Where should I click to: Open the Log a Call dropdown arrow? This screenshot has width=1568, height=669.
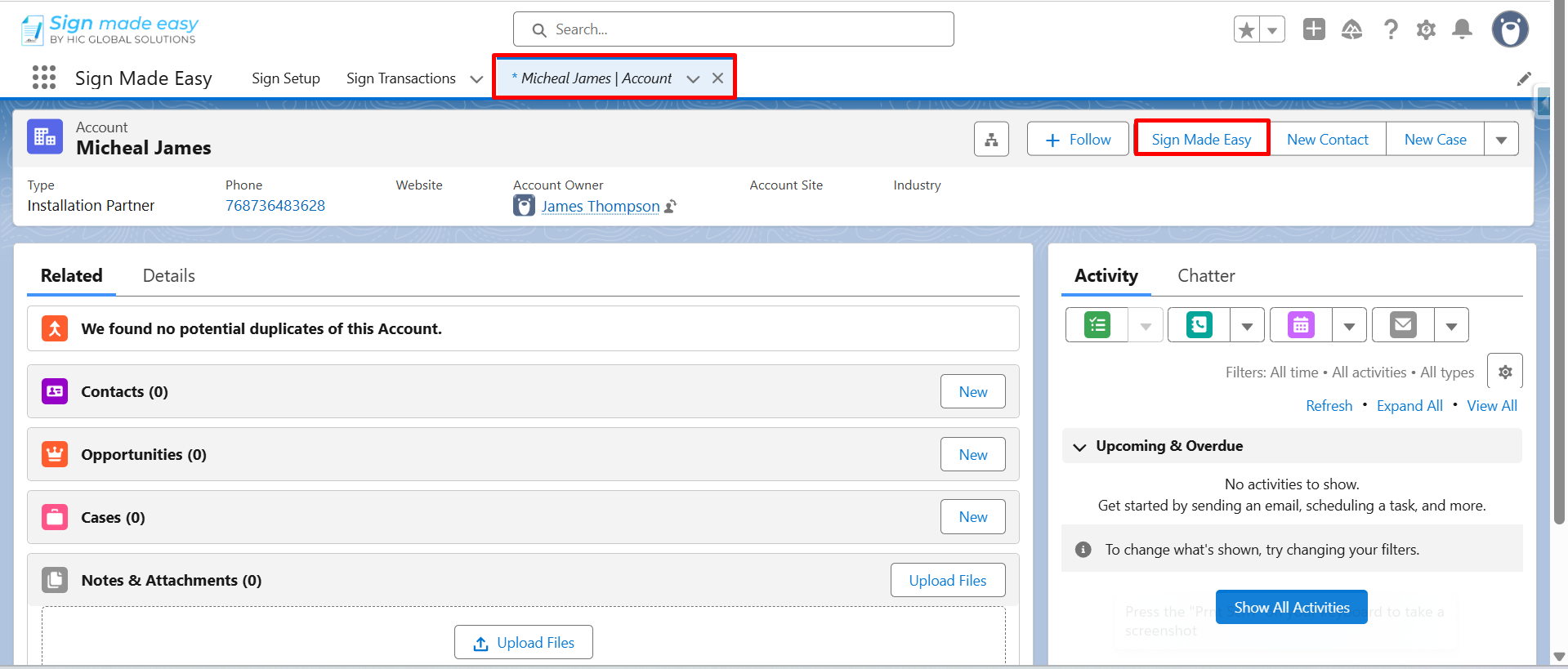tap(1247, 325)
